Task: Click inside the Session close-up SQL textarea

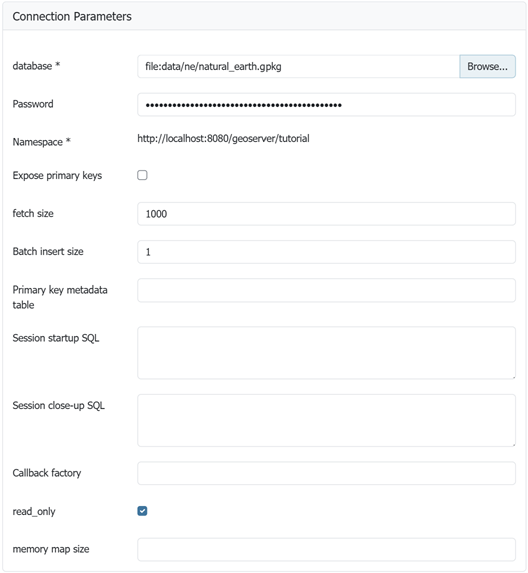Action: [326, 420]
